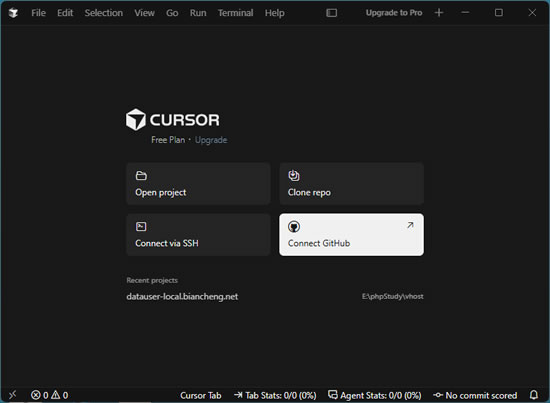
Task: Open the View menu
Action: 144,13
